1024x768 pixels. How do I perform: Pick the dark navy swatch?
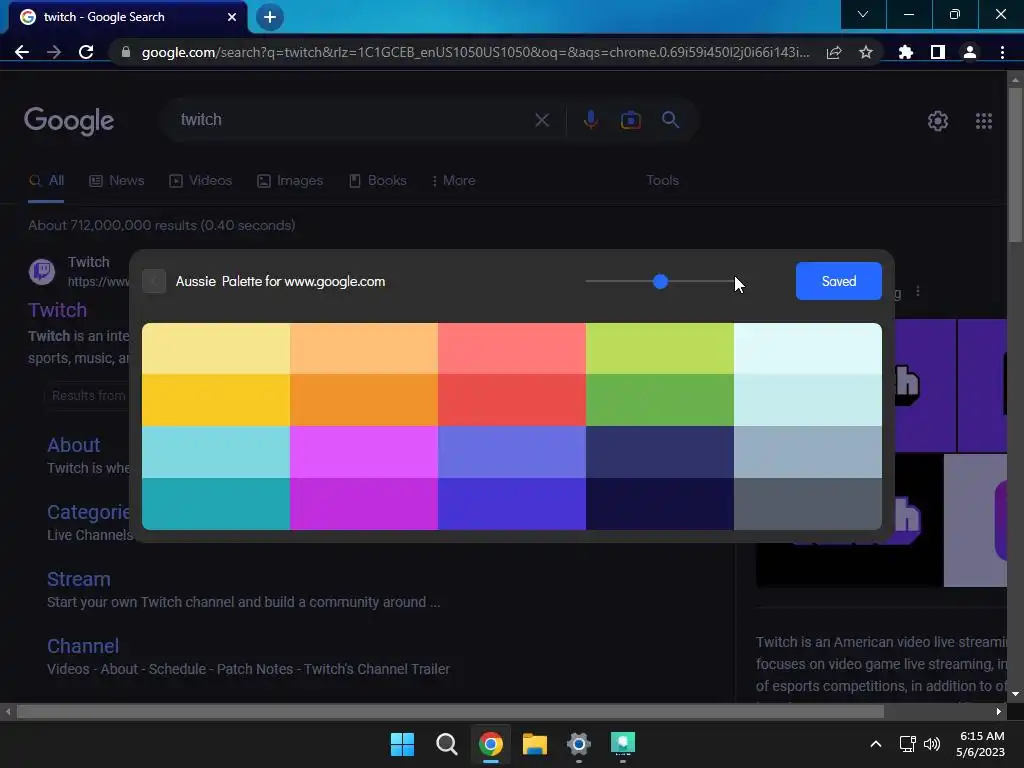coord(660,504)
